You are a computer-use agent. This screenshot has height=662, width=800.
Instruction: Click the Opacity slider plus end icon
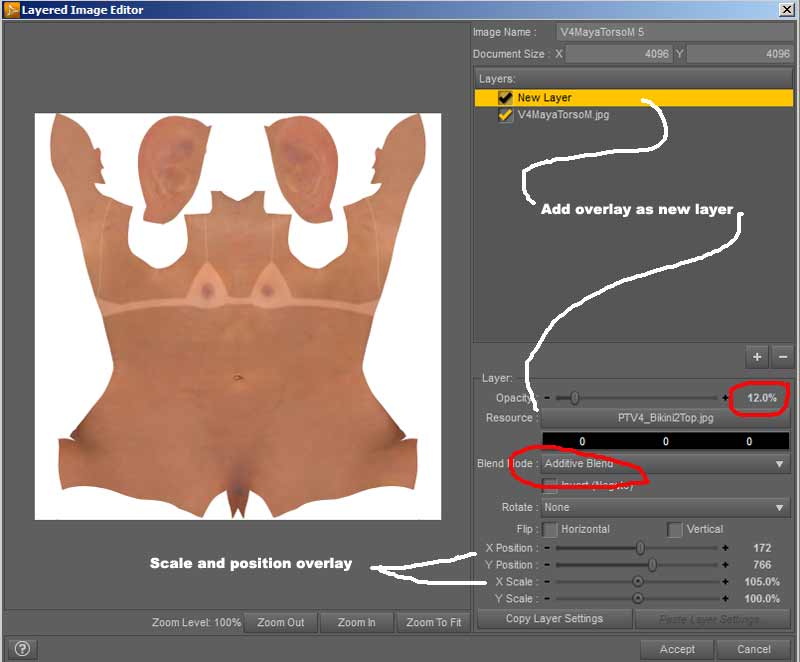click(725, 398)
